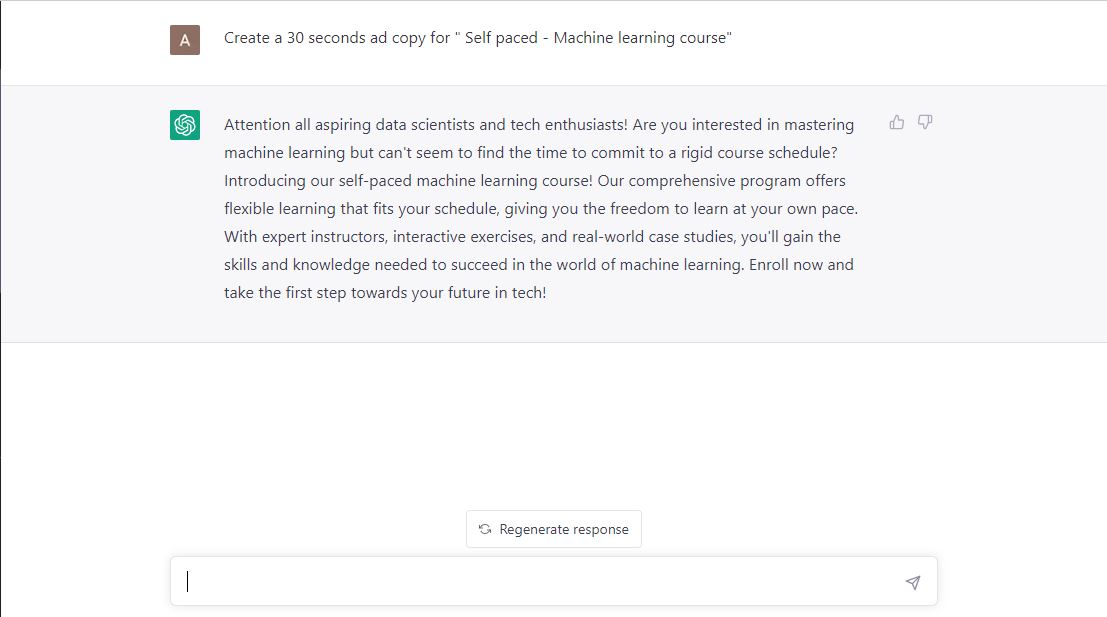
Task: Click the Regenerate response button label
Action: pyautogui.click(x=564, y=529)
